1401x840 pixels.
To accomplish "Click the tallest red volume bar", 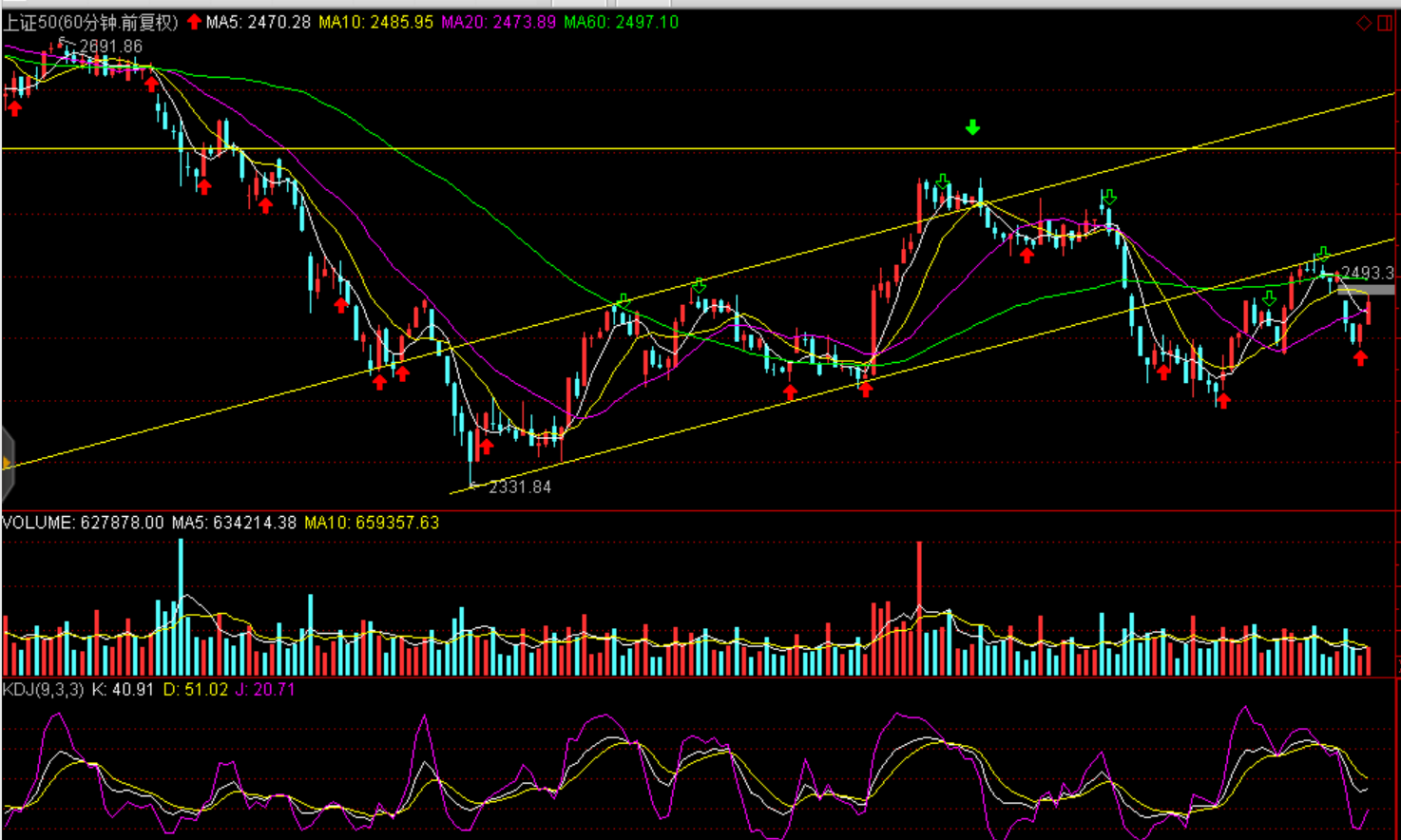I will (919, 608).
